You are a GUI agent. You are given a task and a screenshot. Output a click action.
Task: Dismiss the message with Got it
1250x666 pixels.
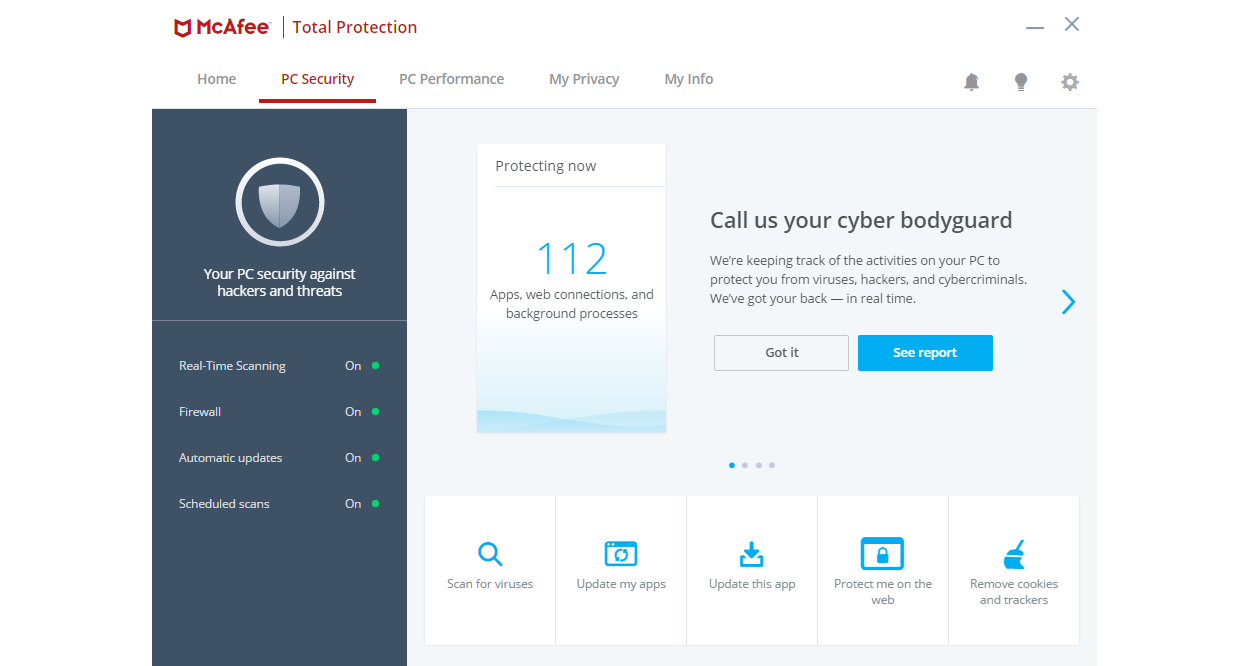click(x=781, y=353)
